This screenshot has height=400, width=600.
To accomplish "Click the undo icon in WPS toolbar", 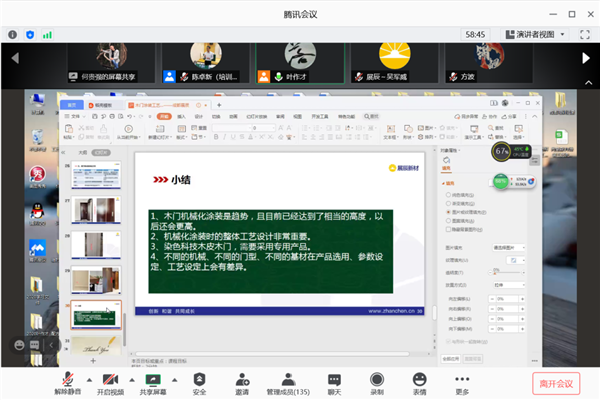I will pos(130,116).
